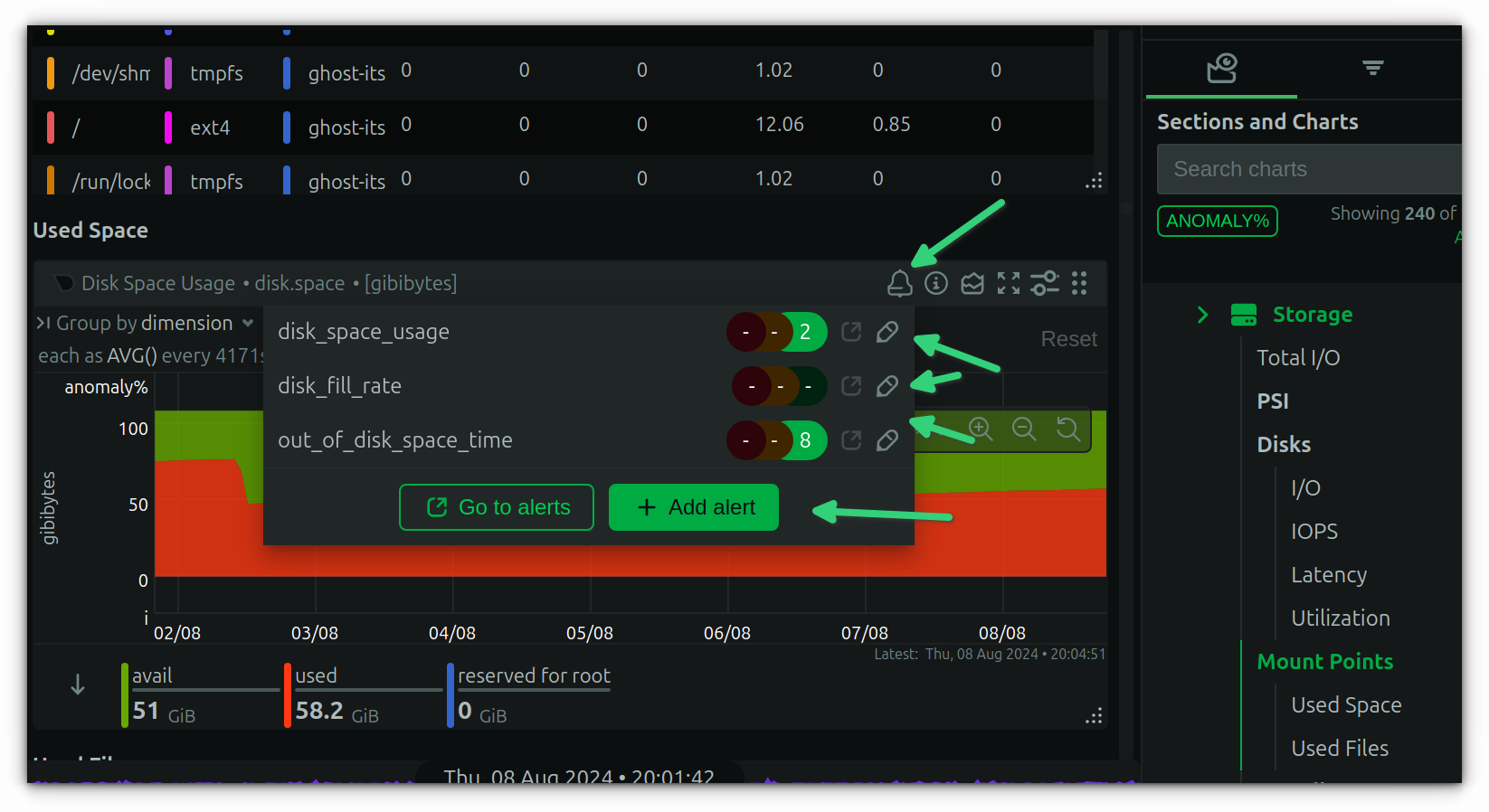The image size is (1489, 812).
Task: Show chart info icon
Action: pos(936,284)
